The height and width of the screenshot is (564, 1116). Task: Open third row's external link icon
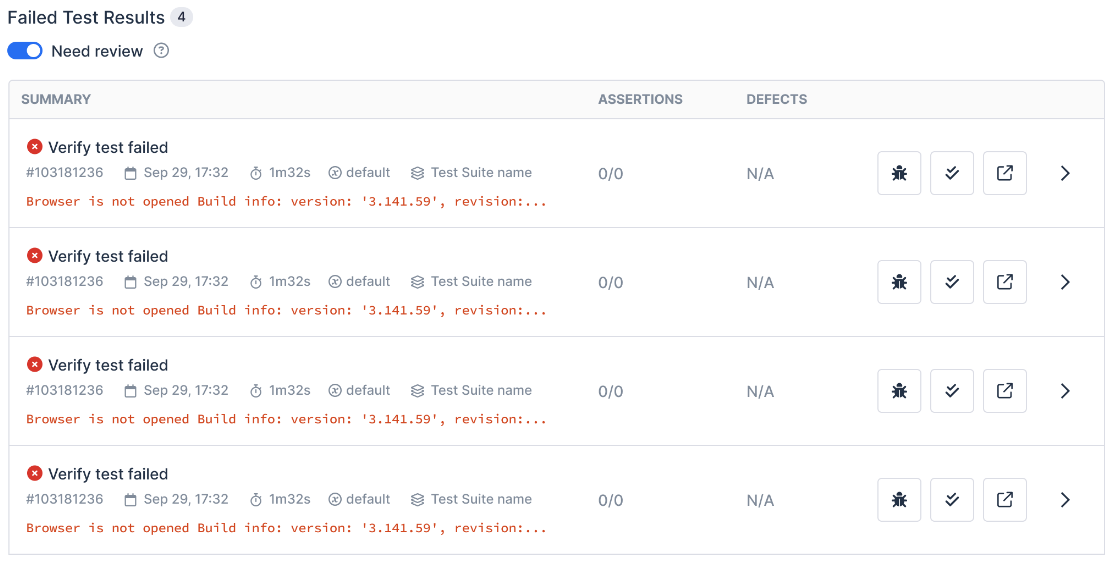pyautogui.click(x=1005, y=391)
